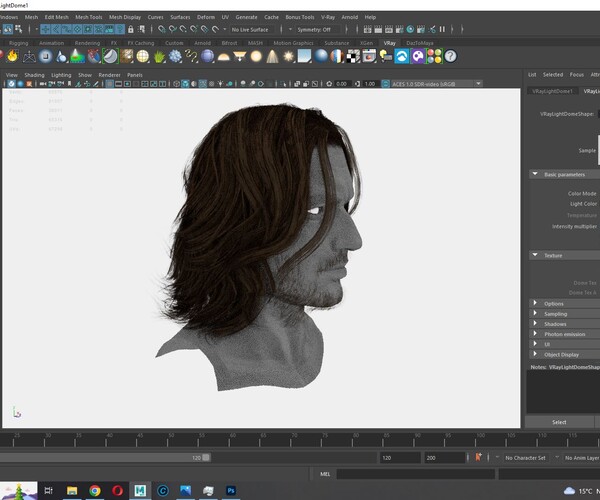Toggle the grid display in panel toolbar
This screenshot has width=600, height=500.
(109, 84)
